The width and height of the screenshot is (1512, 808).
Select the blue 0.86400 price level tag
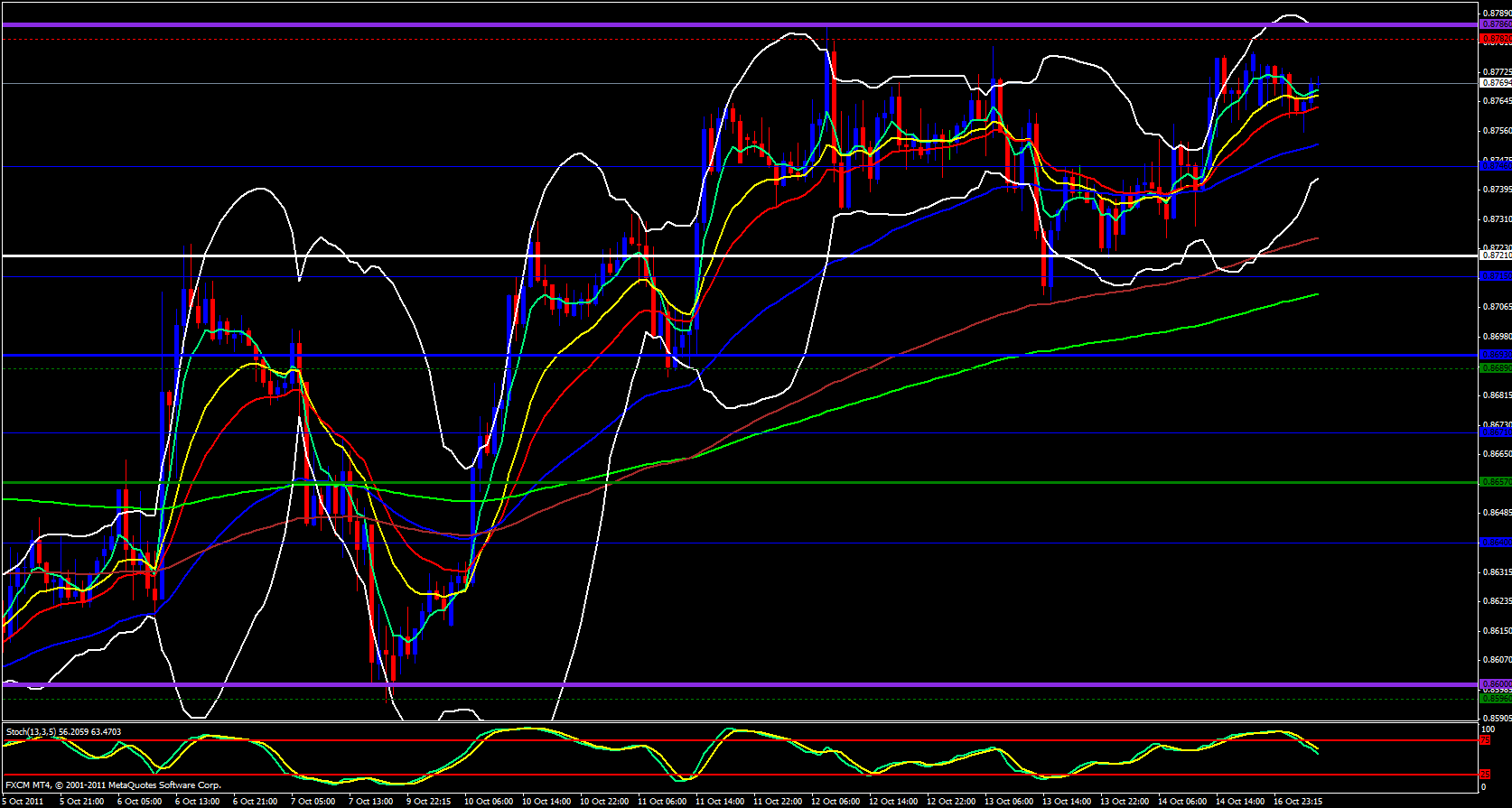[1496, 543]
